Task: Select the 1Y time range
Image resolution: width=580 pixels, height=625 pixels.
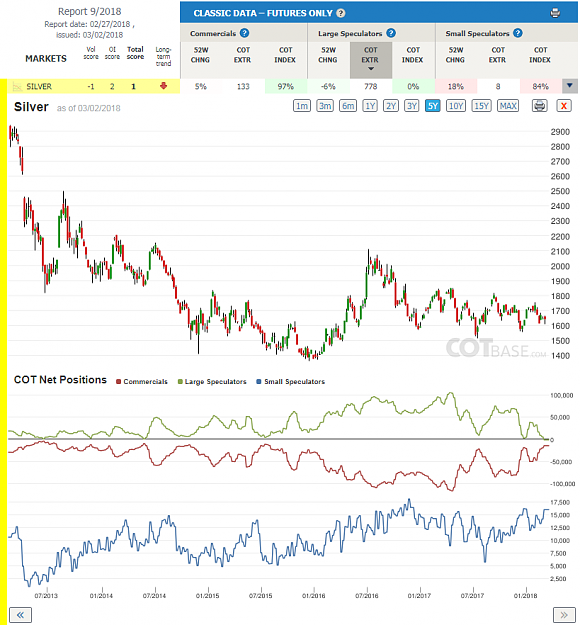Action: (x=370, y=106)
